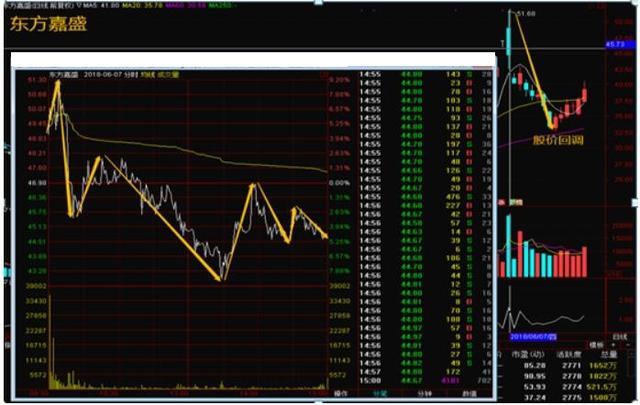Click the 市盈(动) column header
Viewport: 640px width, 405px height.
tap(525, 353)
